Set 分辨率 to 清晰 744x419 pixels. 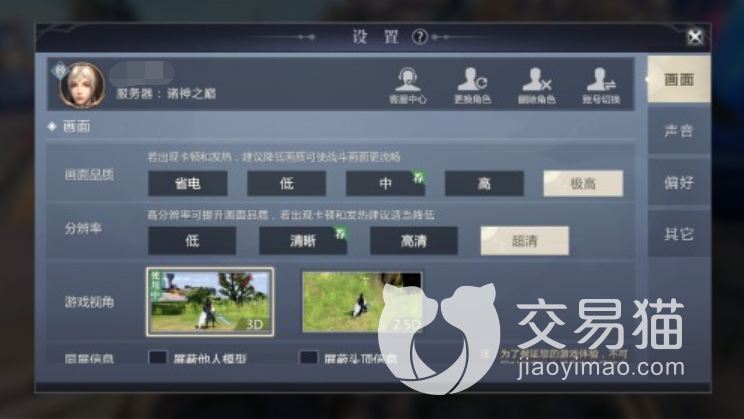(303, 241)
